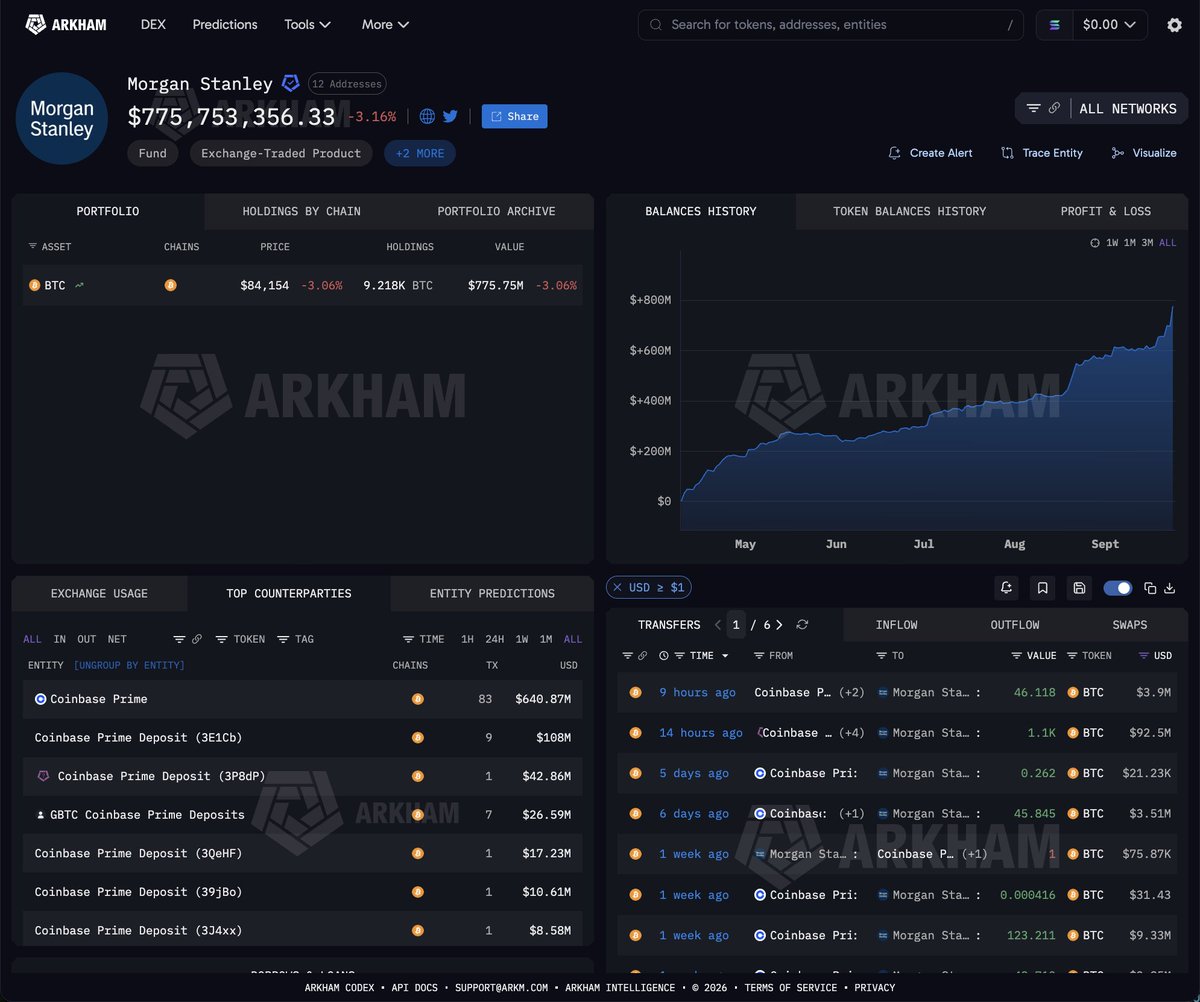Click the Morgan Stanley entity logo
The width and height of the screenshot is (1200, 1002).
62,118
